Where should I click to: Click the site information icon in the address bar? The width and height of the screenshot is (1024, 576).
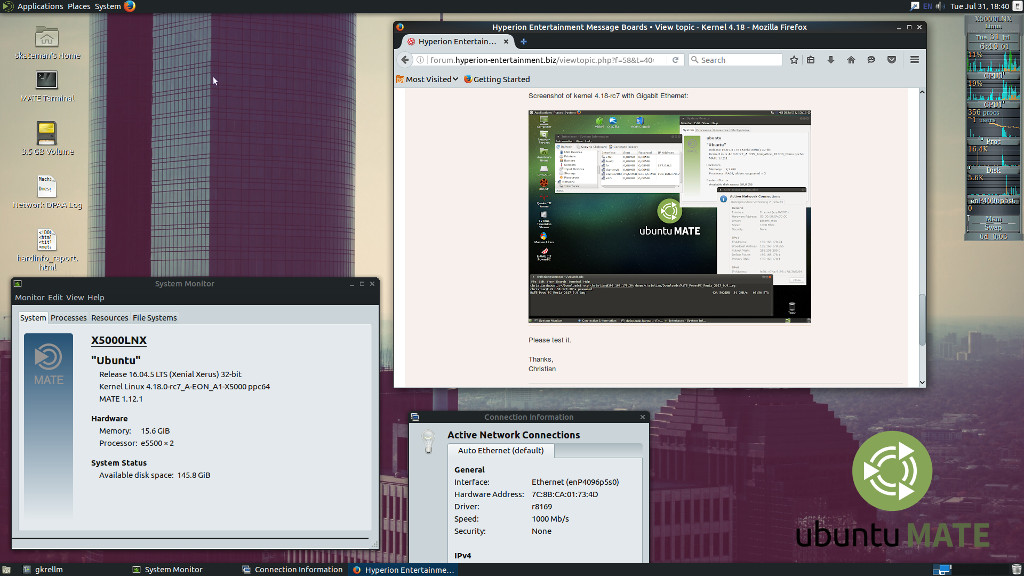pyautogui.click(x=421, y=59)
